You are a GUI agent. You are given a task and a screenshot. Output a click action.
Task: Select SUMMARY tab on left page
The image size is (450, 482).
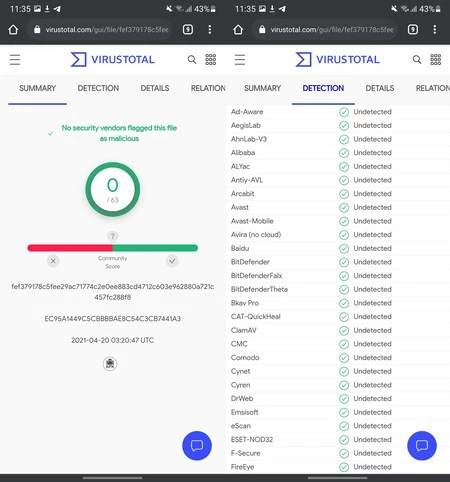tap(37, 88)
